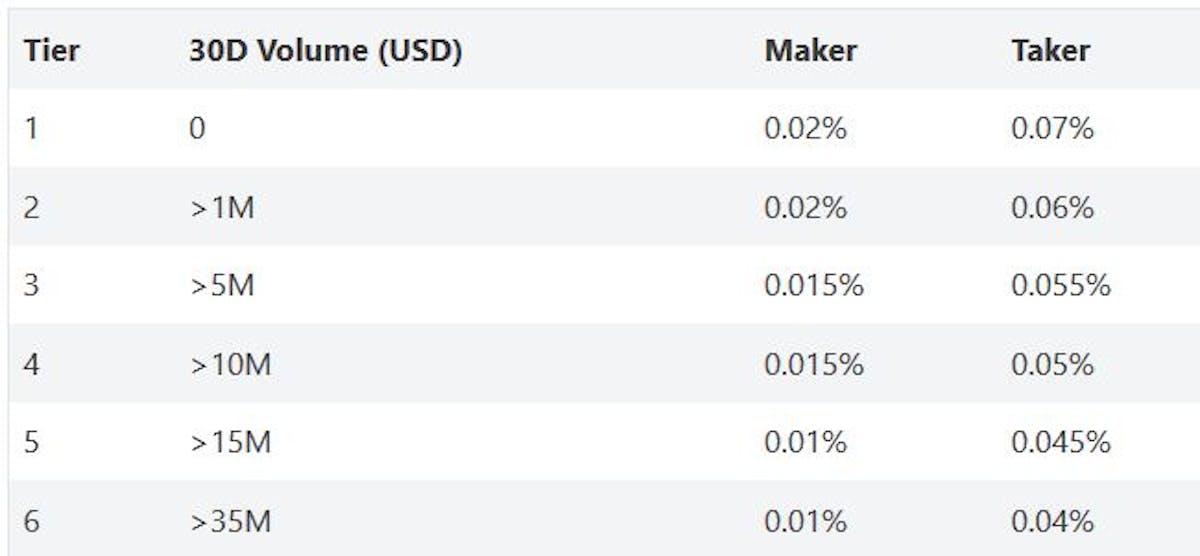Select tier 1 taker fee 0.07%
The height and width of the screenshot is (556, 1200).
pos(1052,129)
